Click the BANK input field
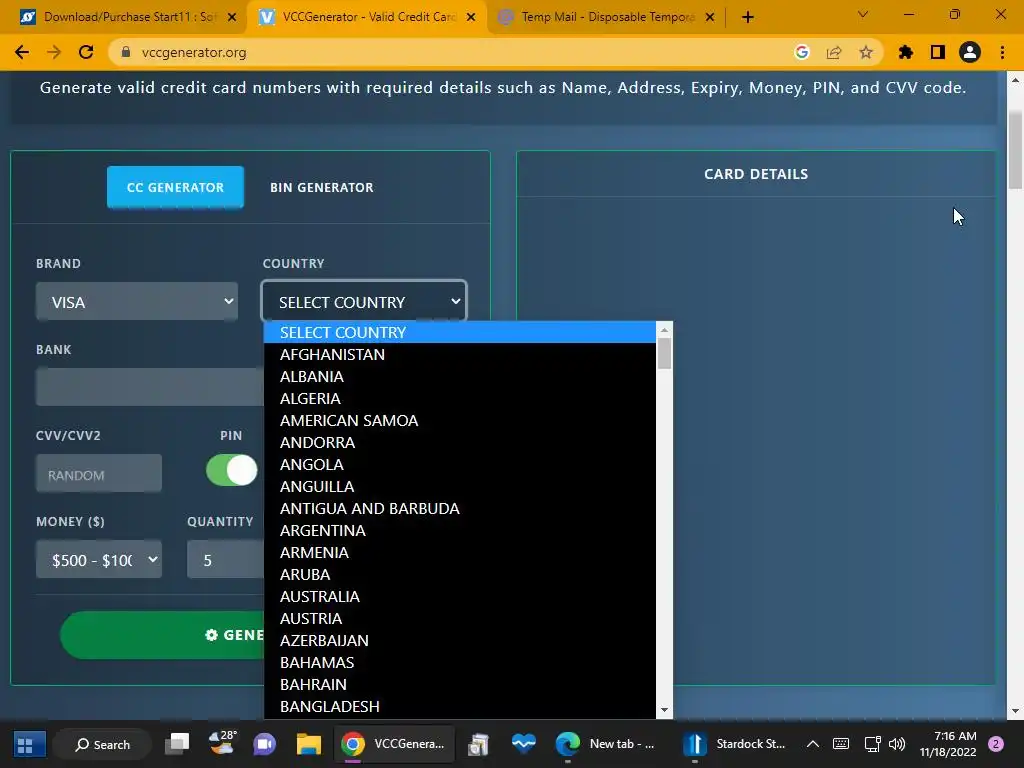1024x768 pixels. click(x=150, y=387)
